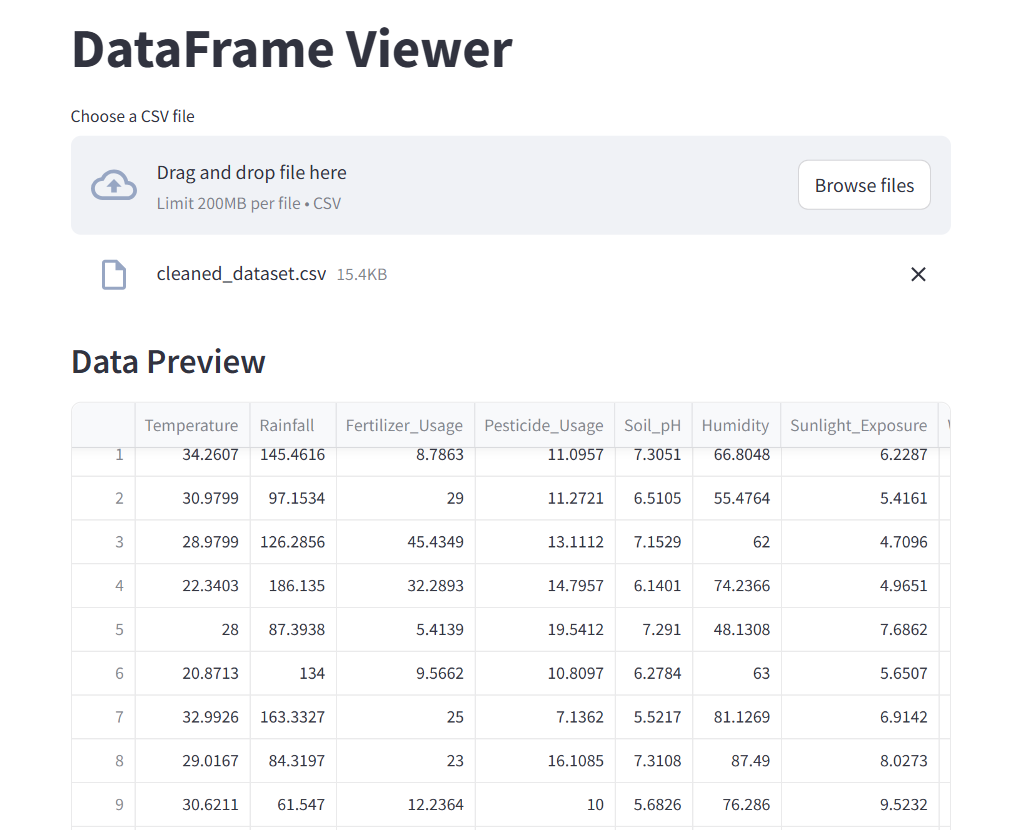Select the Sunlight_Exposure column header
Viewport: 1020px width, 830px height.
point(859,425)
